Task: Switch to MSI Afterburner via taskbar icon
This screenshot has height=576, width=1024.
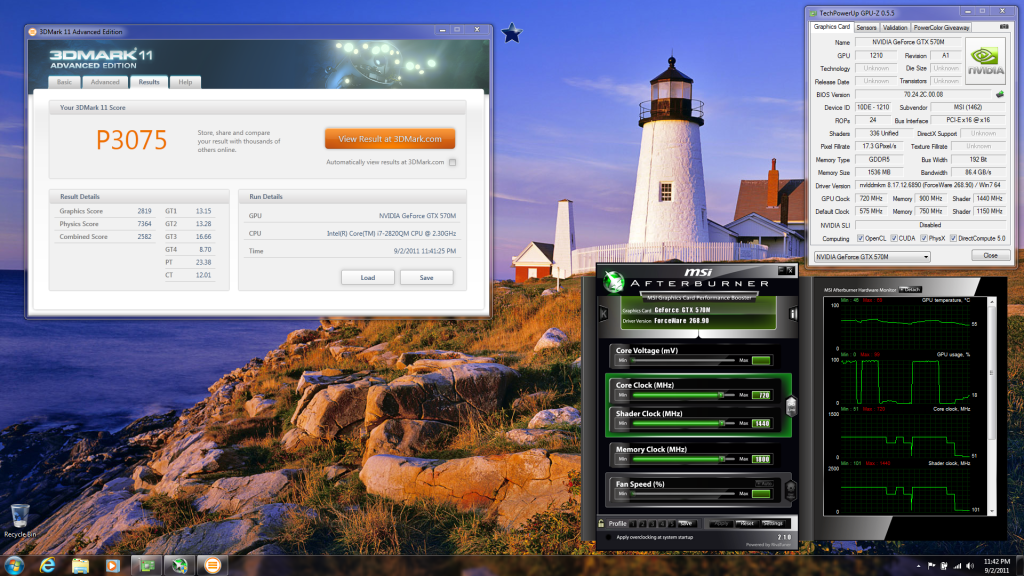Action: tap(180, 566)
